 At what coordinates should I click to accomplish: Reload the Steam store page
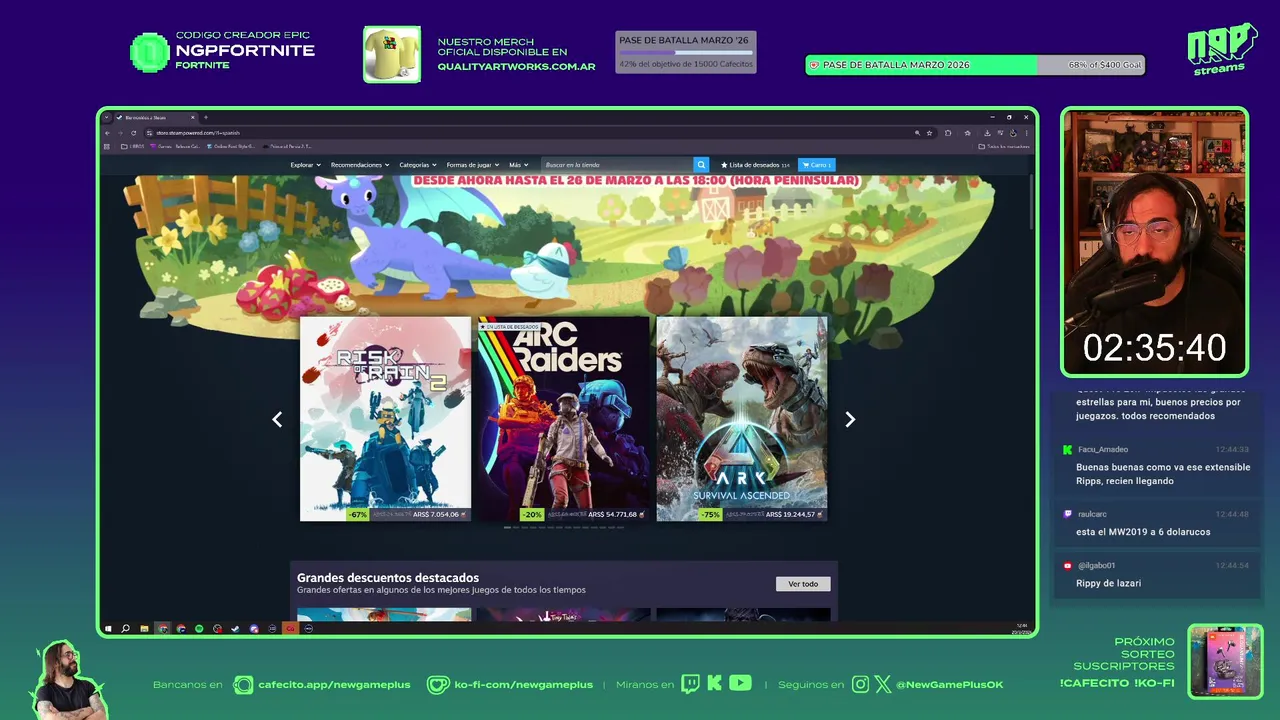tap(133, 133)
